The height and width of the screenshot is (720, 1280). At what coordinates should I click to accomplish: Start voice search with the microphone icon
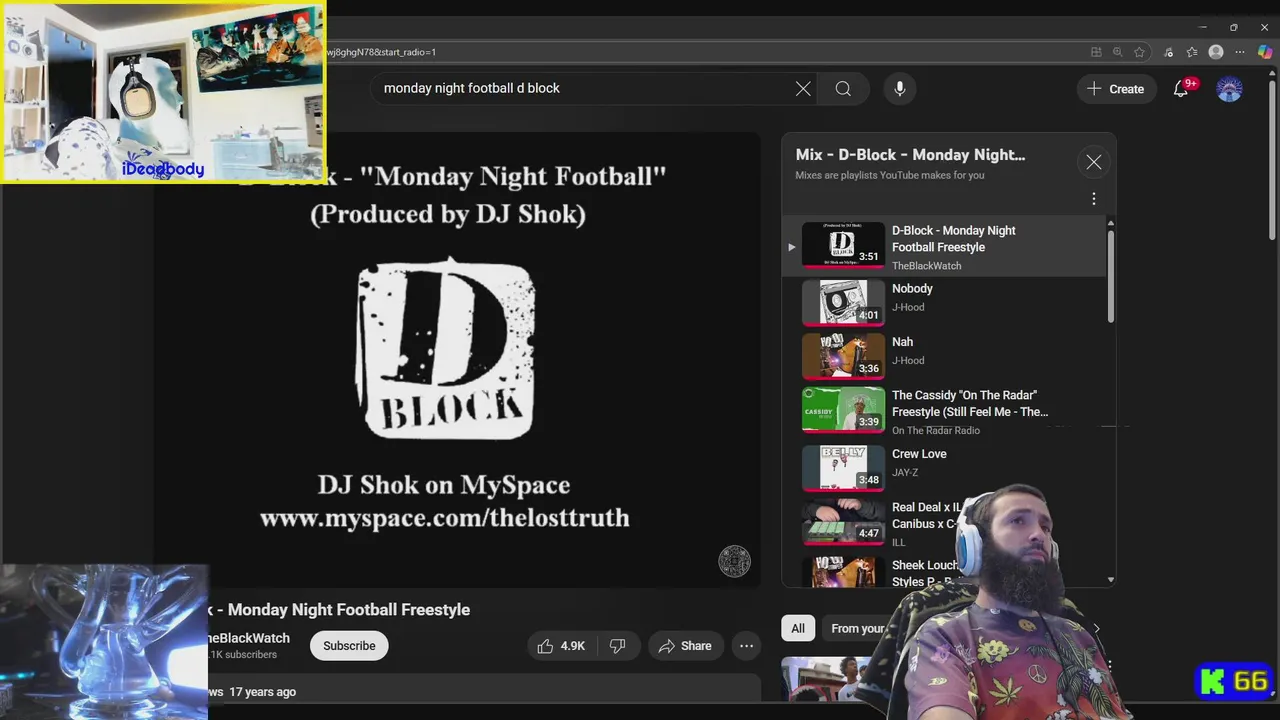899,89
